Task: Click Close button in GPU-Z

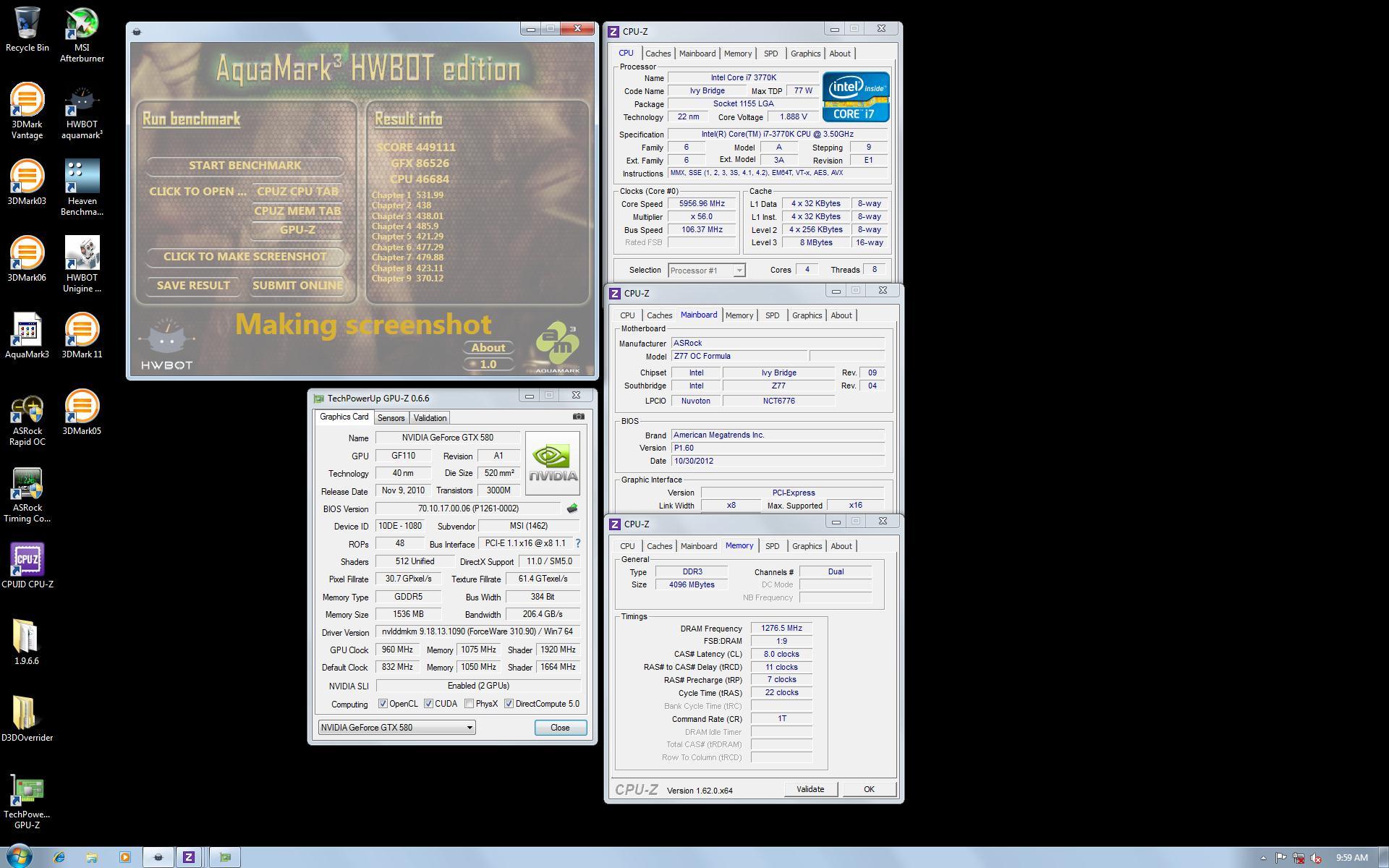Action: tap(560, 728)
